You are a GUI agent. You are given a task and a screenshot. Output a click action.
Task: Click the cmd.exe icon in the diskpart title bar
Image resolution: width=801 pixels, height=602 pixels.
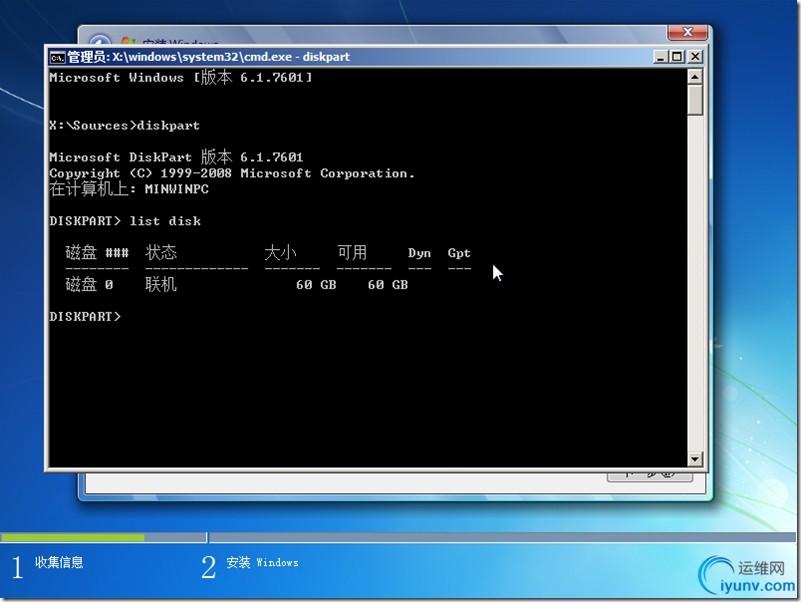57,57
